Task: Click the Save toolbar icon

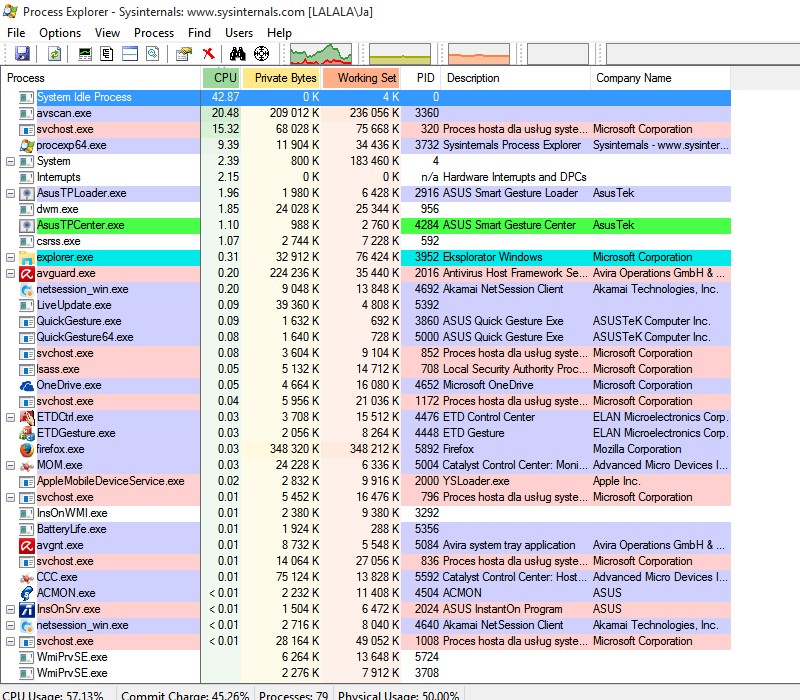Action: [22, 54]
